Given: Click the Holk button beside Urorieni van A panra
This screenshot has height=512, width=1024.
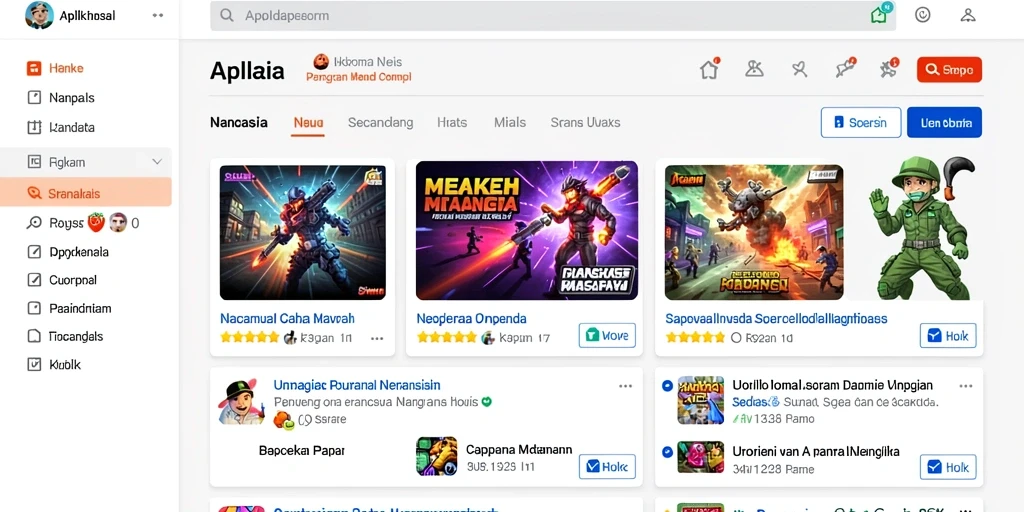Looking at the screenshot, I should [948, 466].
